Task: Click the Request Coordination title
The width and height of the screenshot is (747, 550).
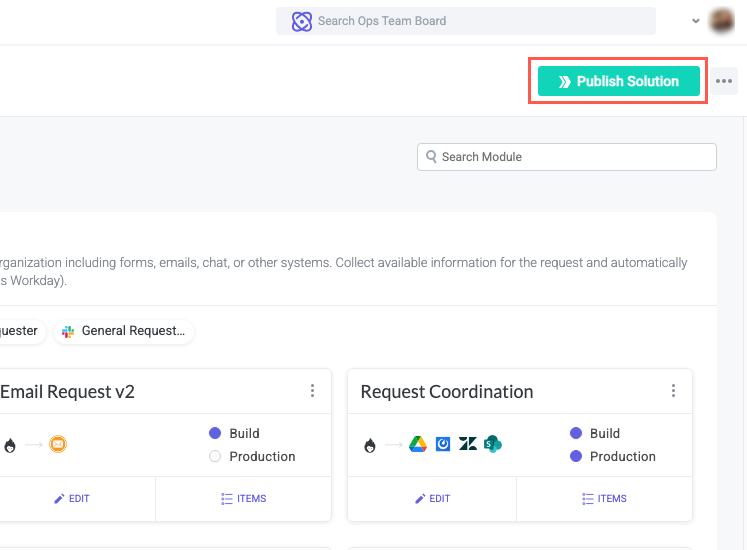Action: [x=447, y=392]
